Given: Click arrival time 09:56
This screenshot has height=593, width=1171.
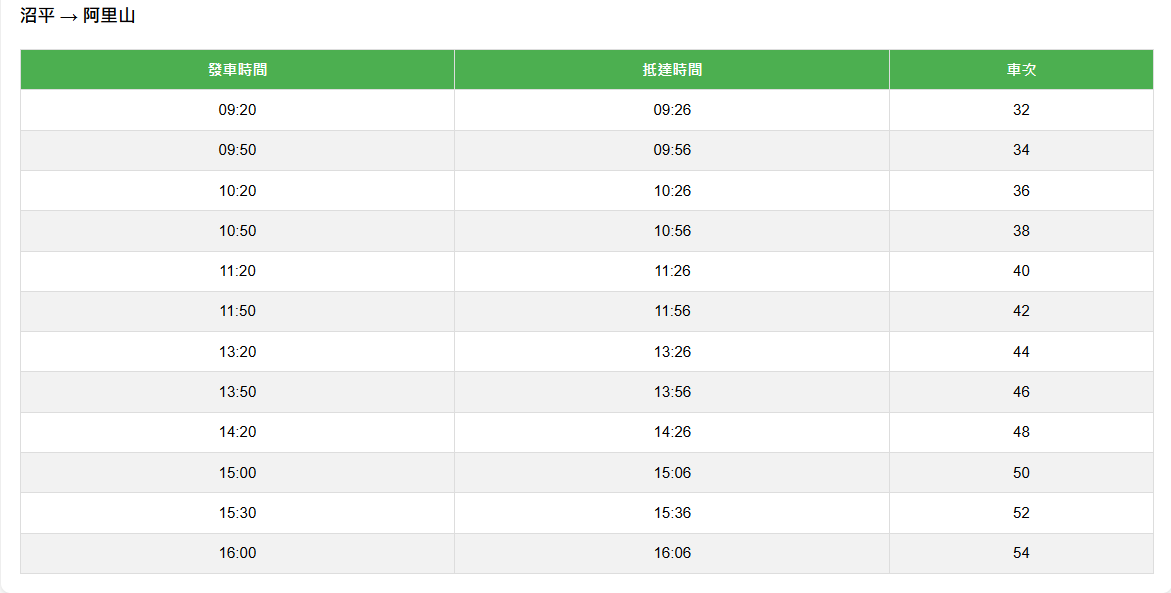Looking at the screenshot, I should tap(672, 150).
